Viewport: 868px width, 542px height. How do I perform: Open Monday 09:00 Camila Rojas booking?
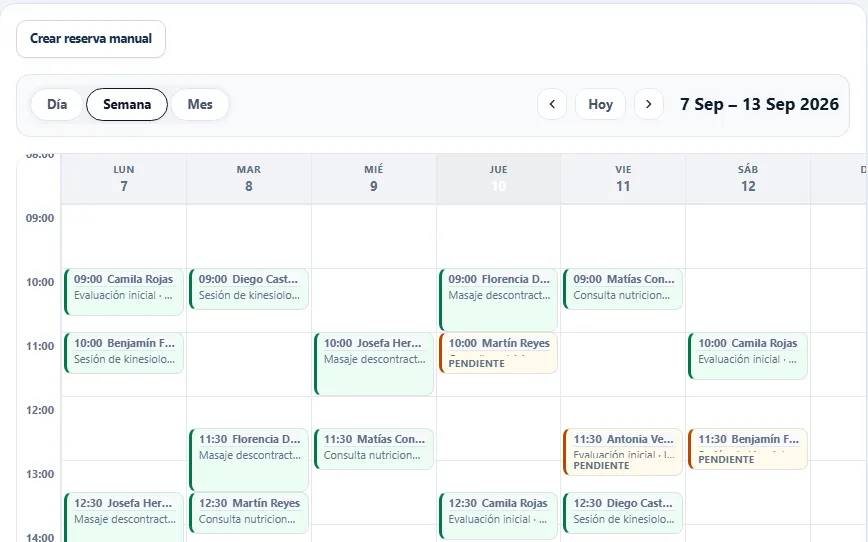124,292
